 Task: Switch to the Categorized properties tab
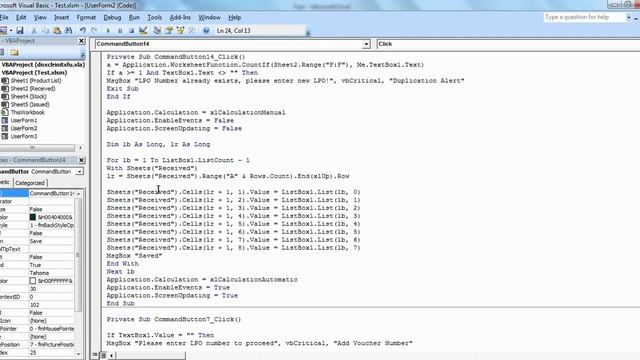pyautogui.click(x=30, y=183)
